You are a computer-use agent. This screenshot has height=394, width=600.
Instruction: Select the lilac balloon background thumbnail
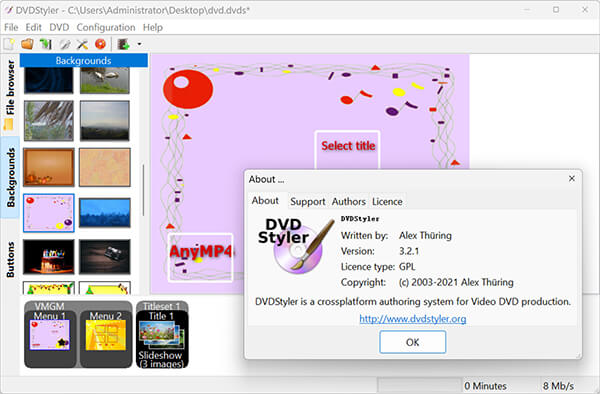point(49,213)
